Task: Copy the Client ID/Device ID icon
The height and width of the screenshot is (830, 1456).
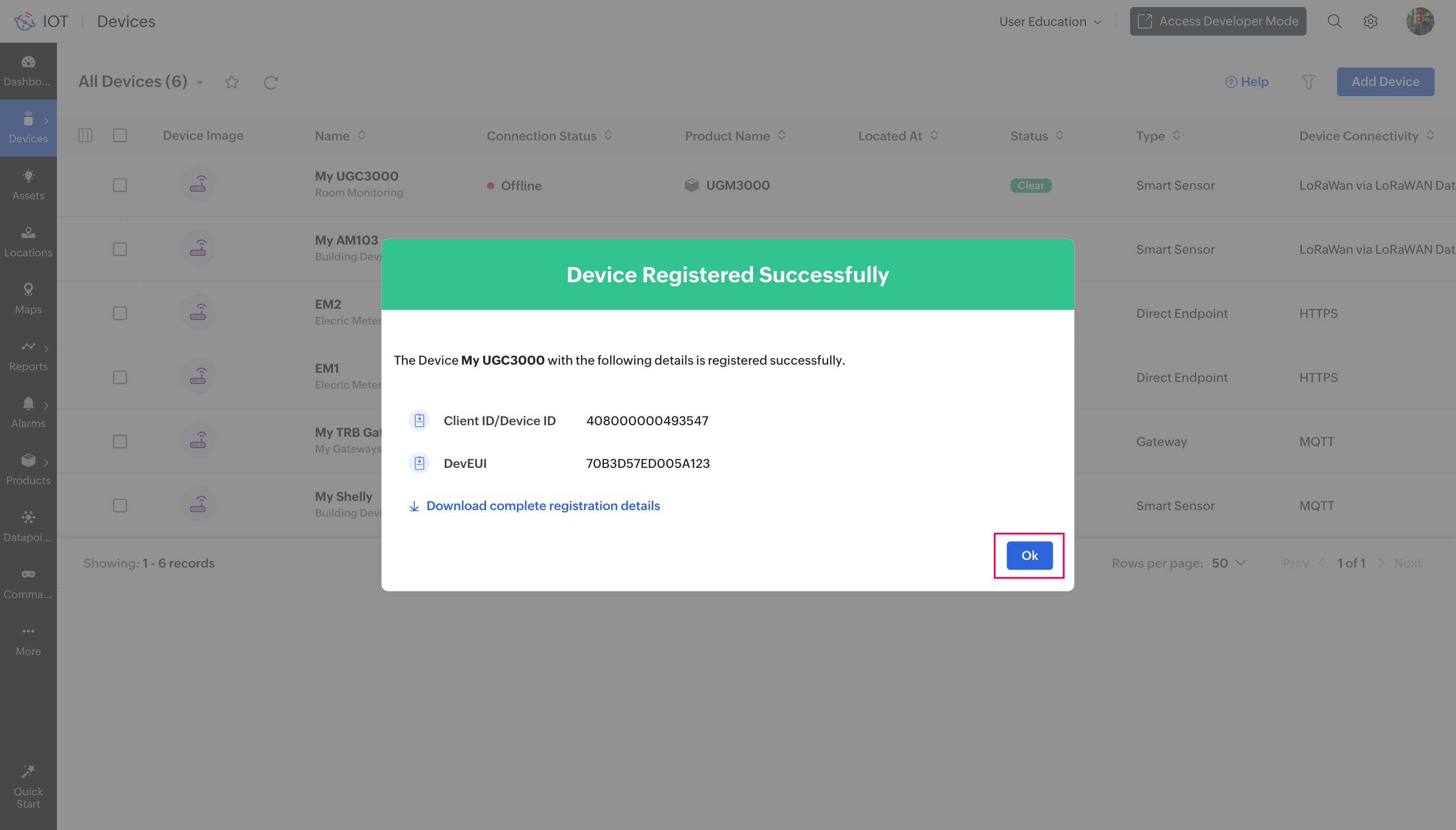Action: (419, 421)
